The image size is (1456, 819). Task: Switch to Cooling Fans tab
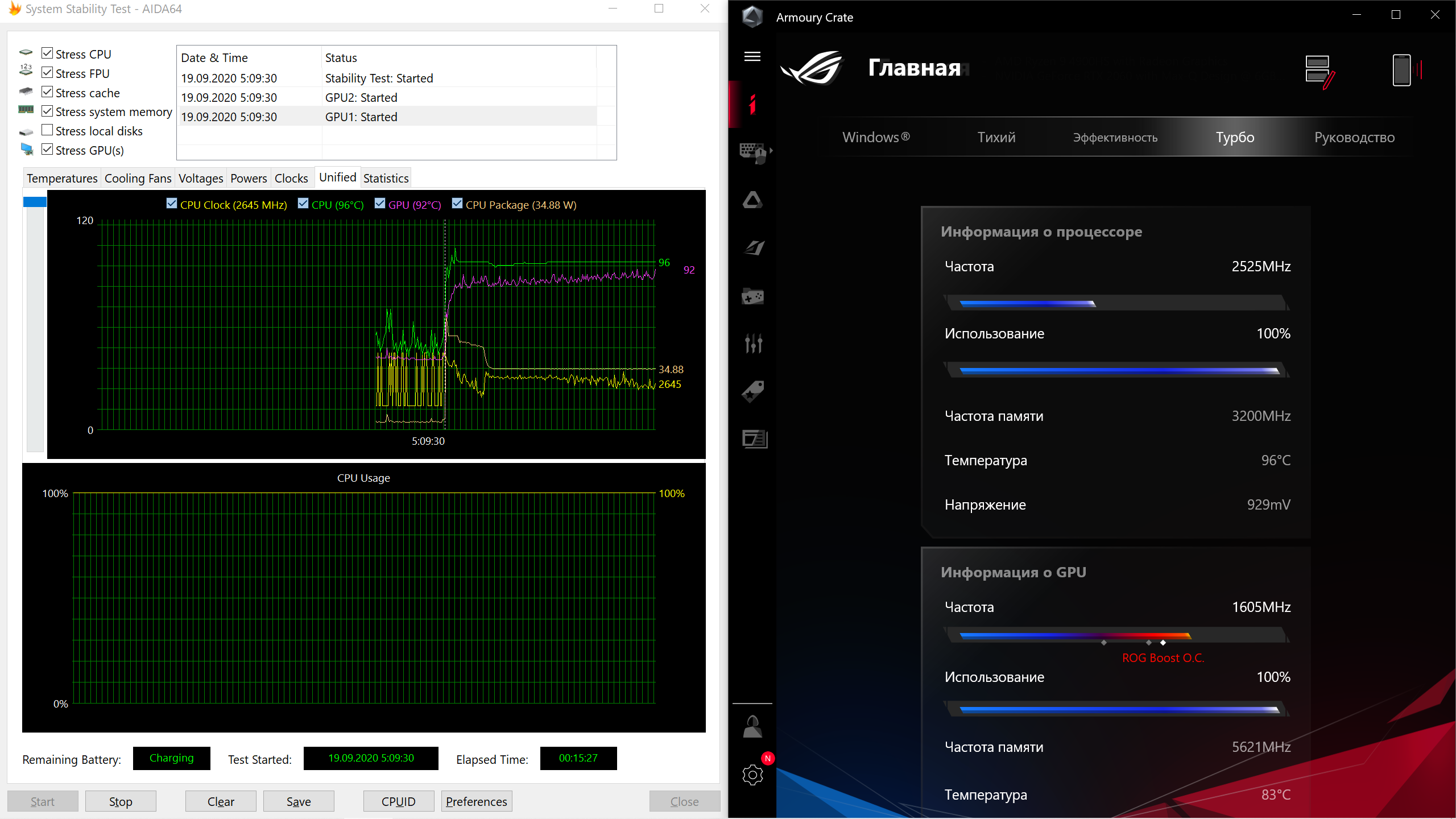(138, 179)
